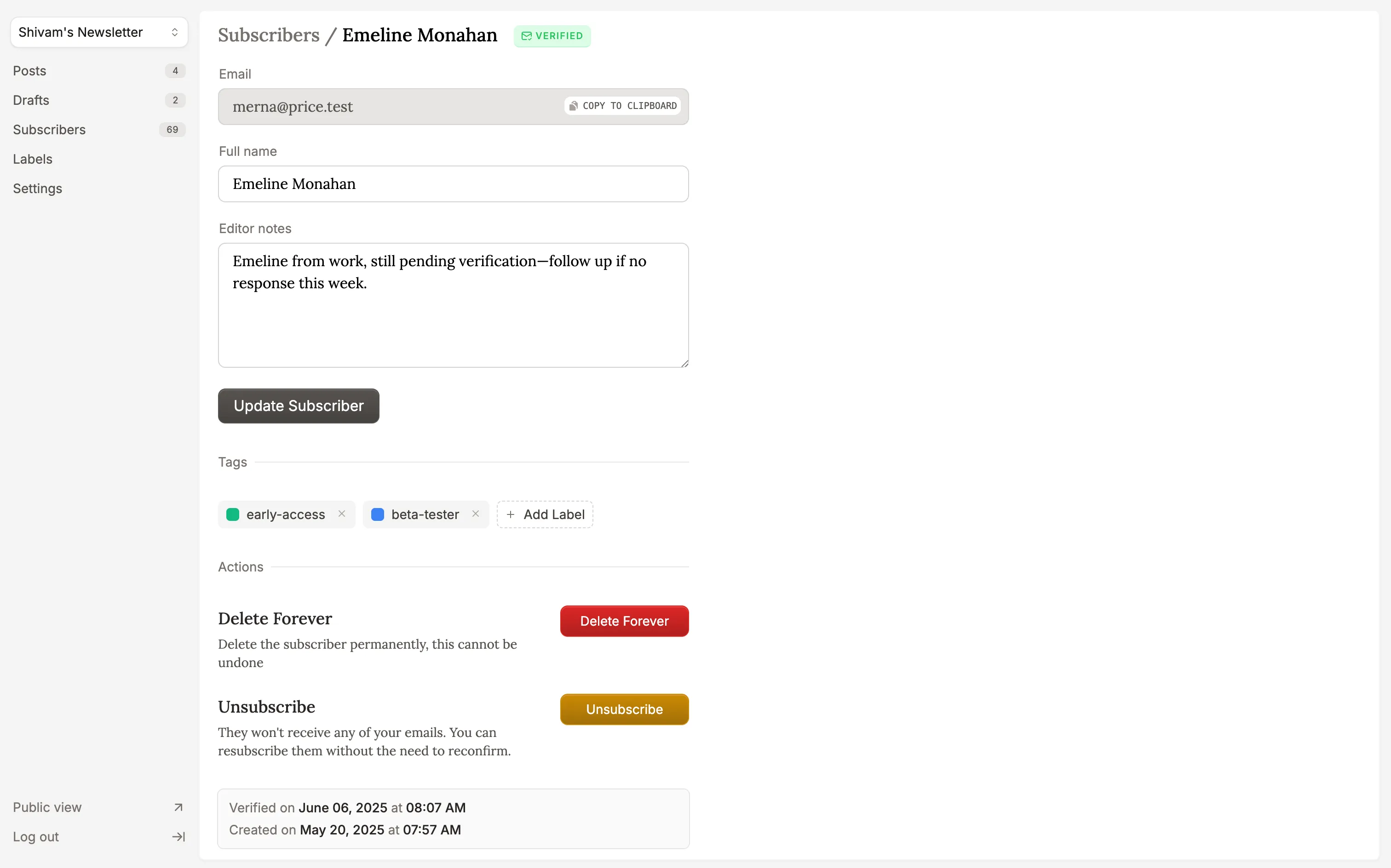
Task: Select Posts in the sidebar
Action: coord(30,71)
